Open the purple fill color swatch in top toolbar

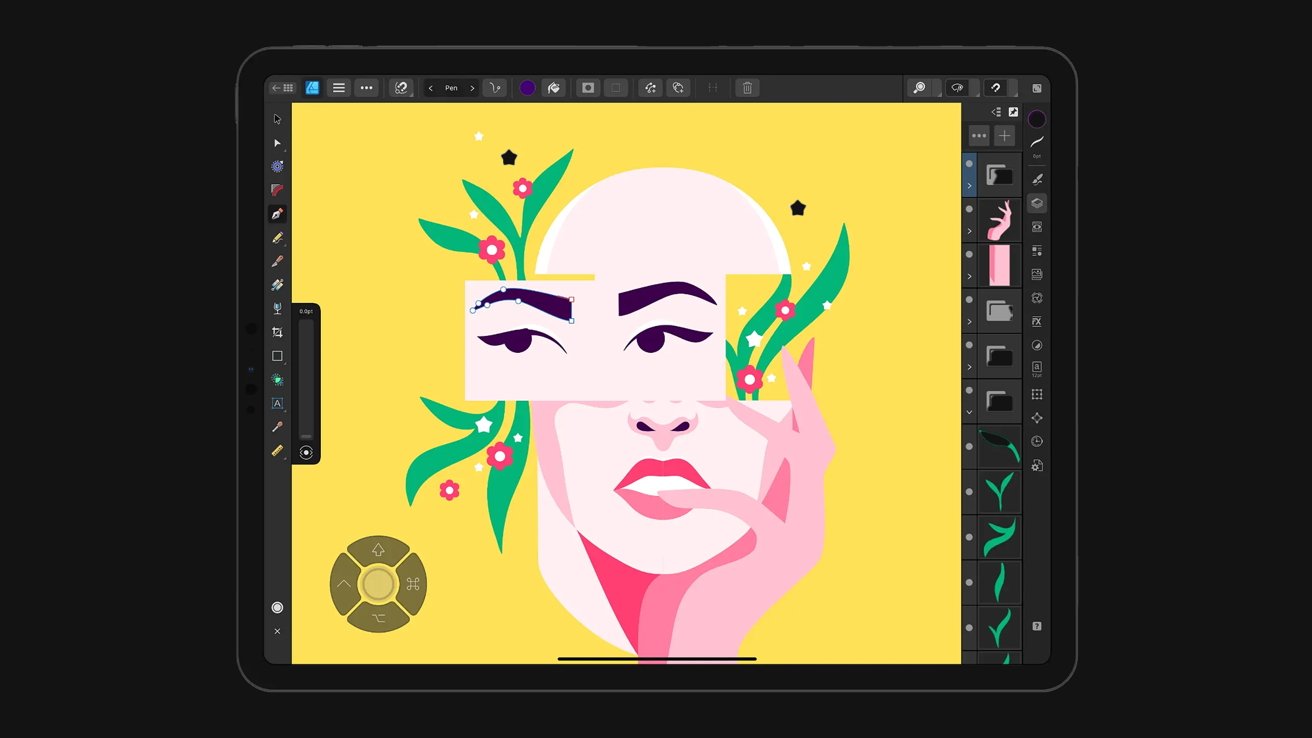[527, 88]
